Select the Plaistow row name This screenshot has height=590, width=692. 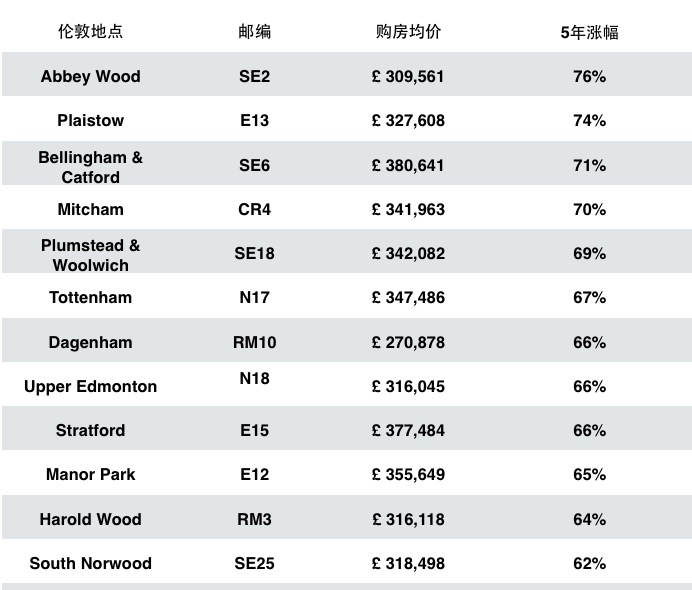[x=90, y=120]
